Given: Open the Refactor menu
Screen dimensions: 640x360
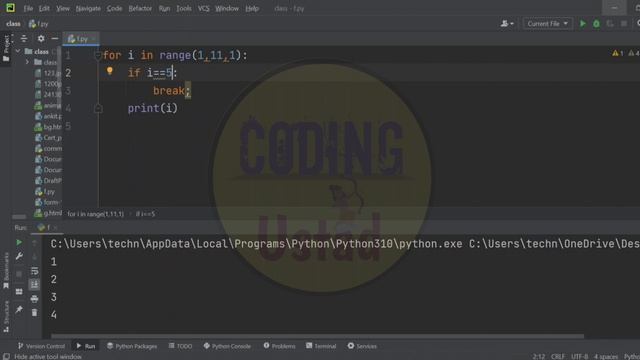Looking at the screenshot, I should 140,8.
